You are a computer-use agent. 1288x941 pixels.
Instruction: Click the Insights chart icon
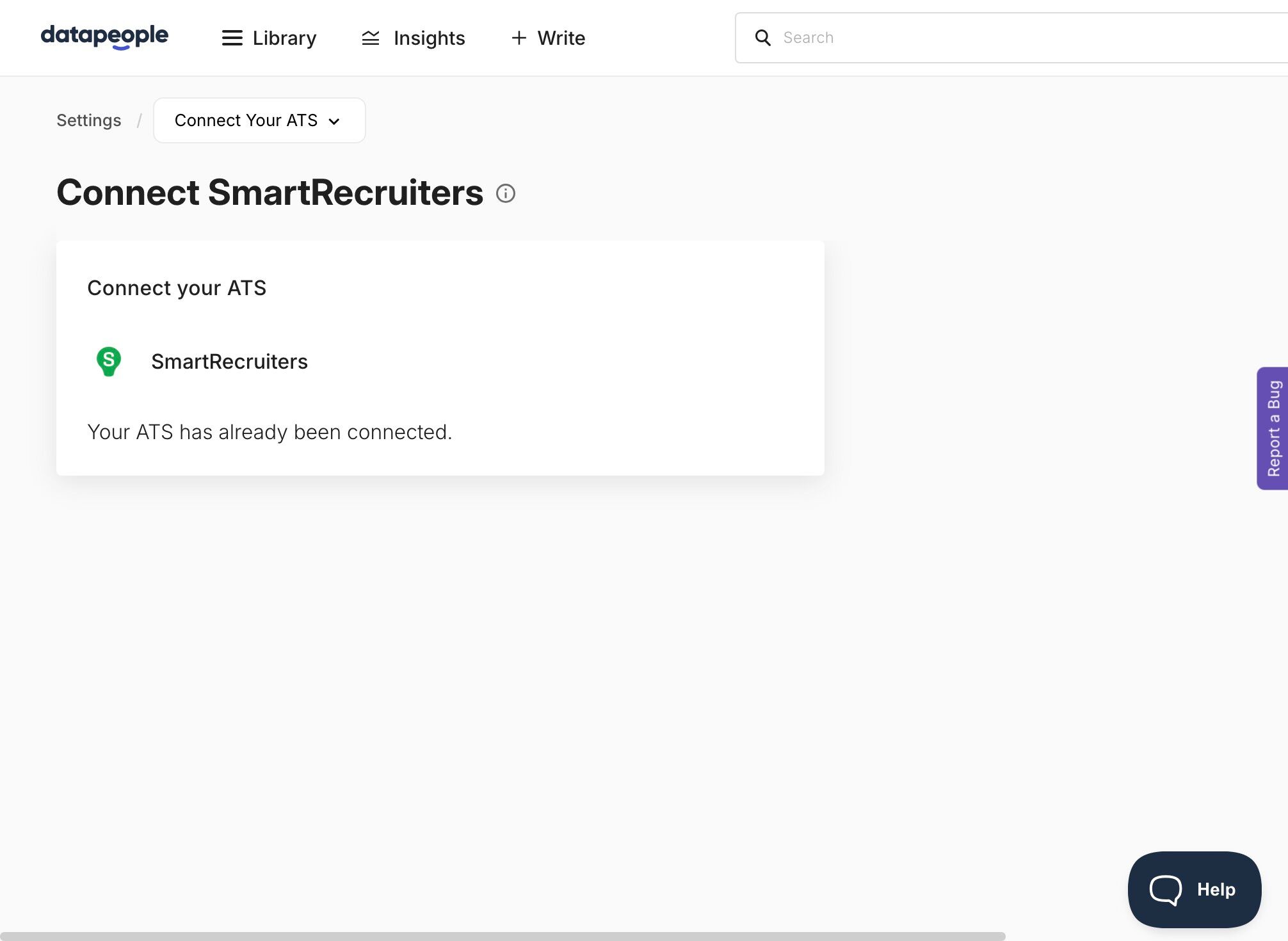point(371,38)
